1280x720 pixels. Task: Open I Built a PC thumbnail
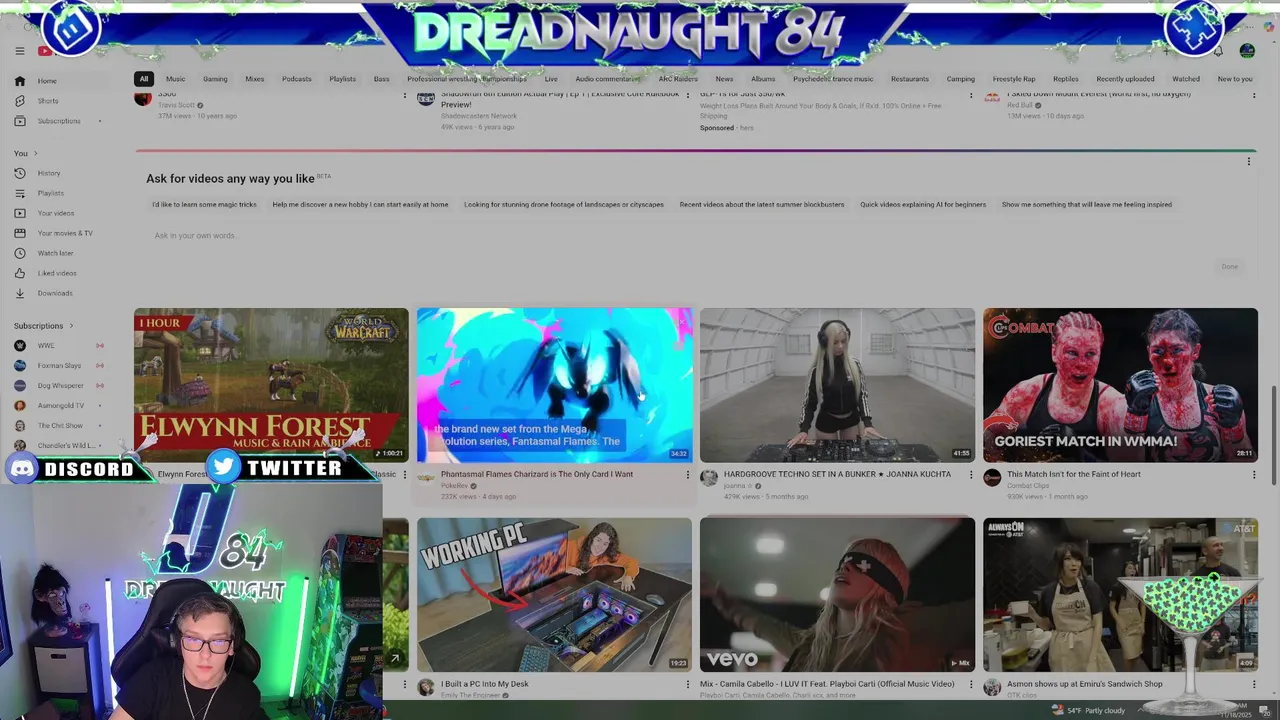[x=554, y=595]
